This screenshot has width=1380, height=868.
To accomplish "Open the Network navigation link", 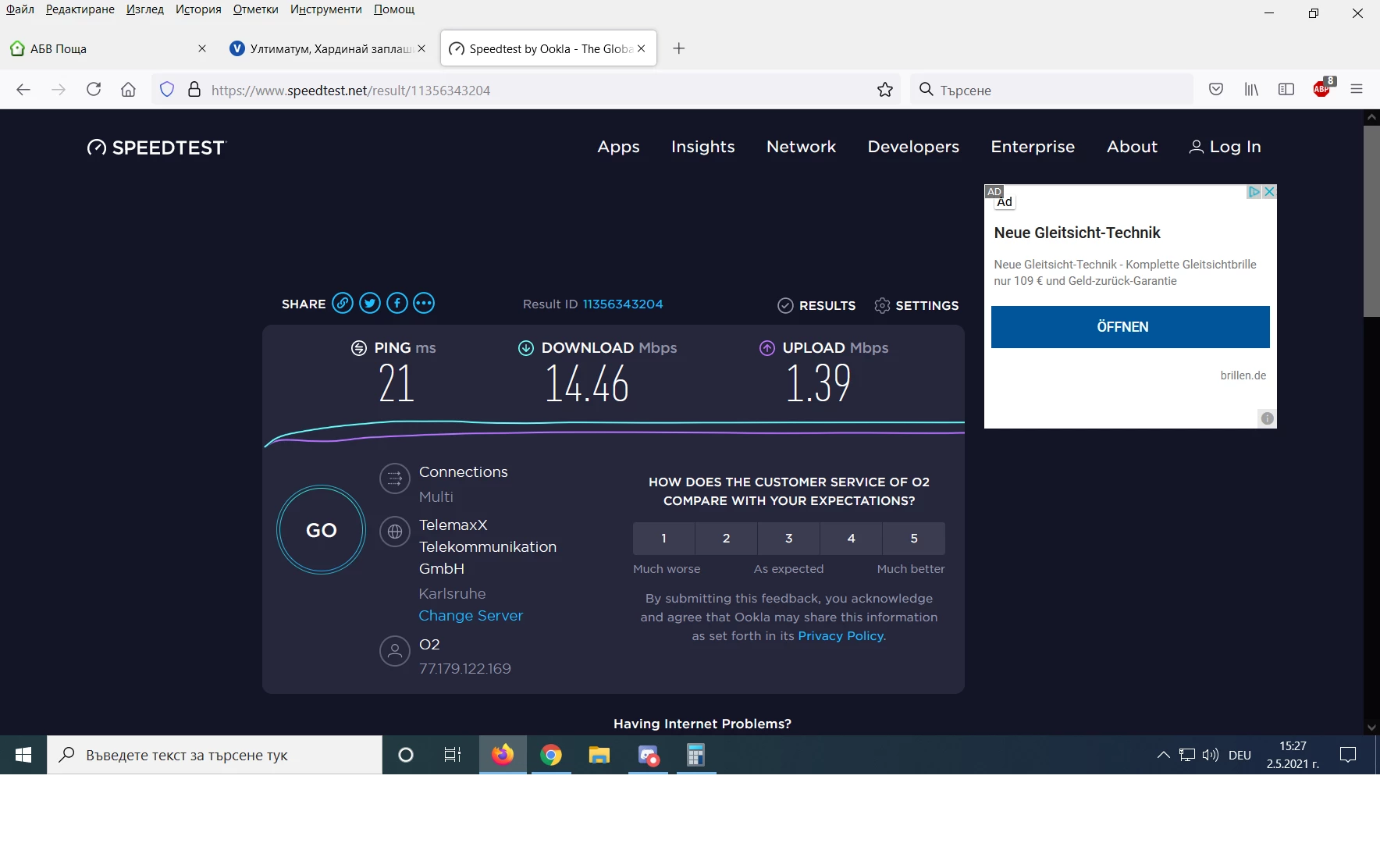I will pos(802,147).
